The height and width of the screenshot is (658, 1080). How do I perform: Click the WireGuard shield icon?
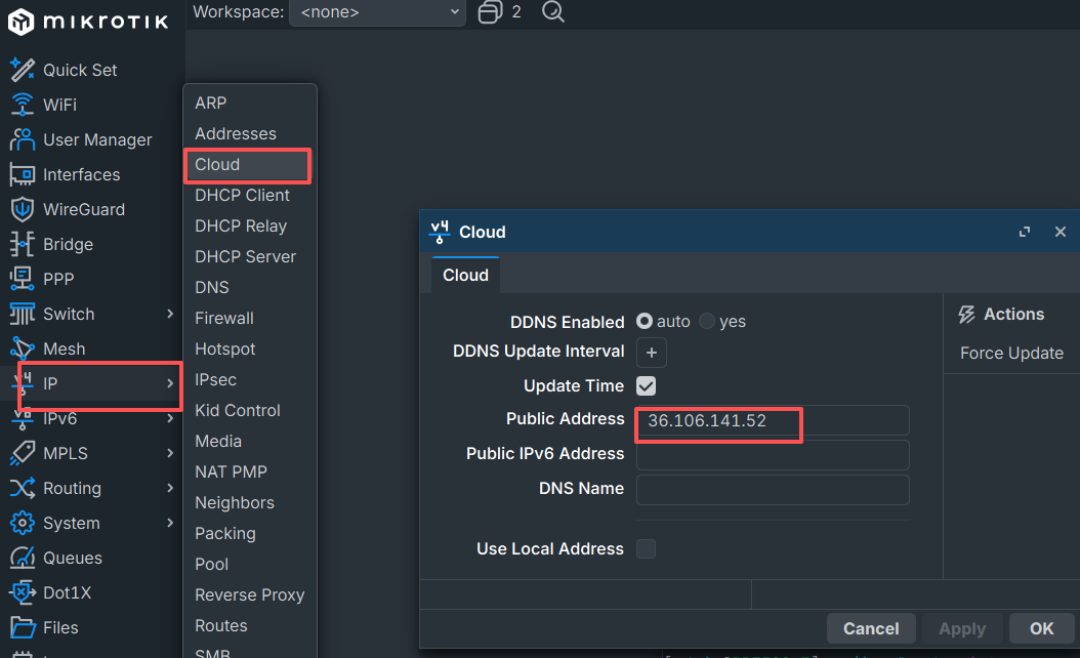point(22,209)
